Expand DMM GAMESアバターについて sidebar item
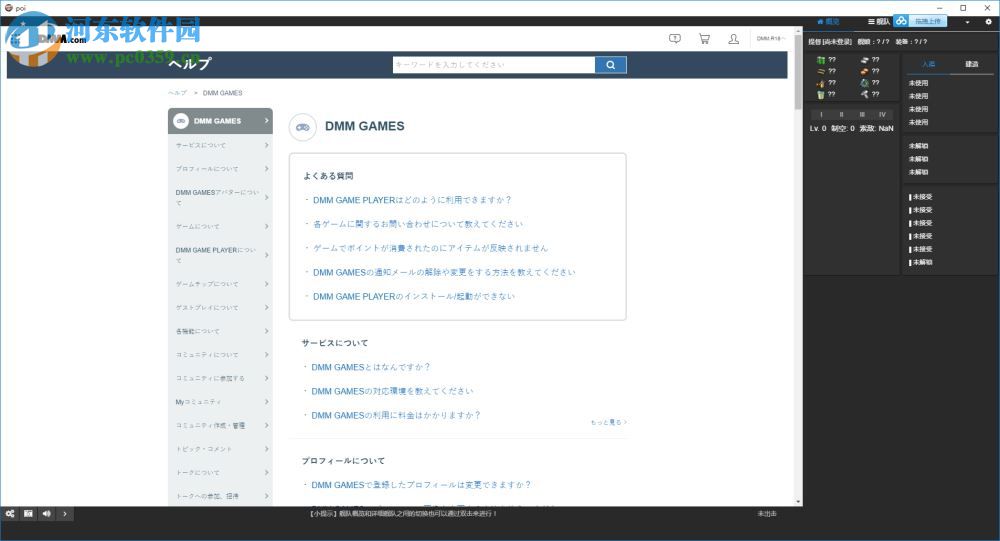 click(x=220, y=198)
